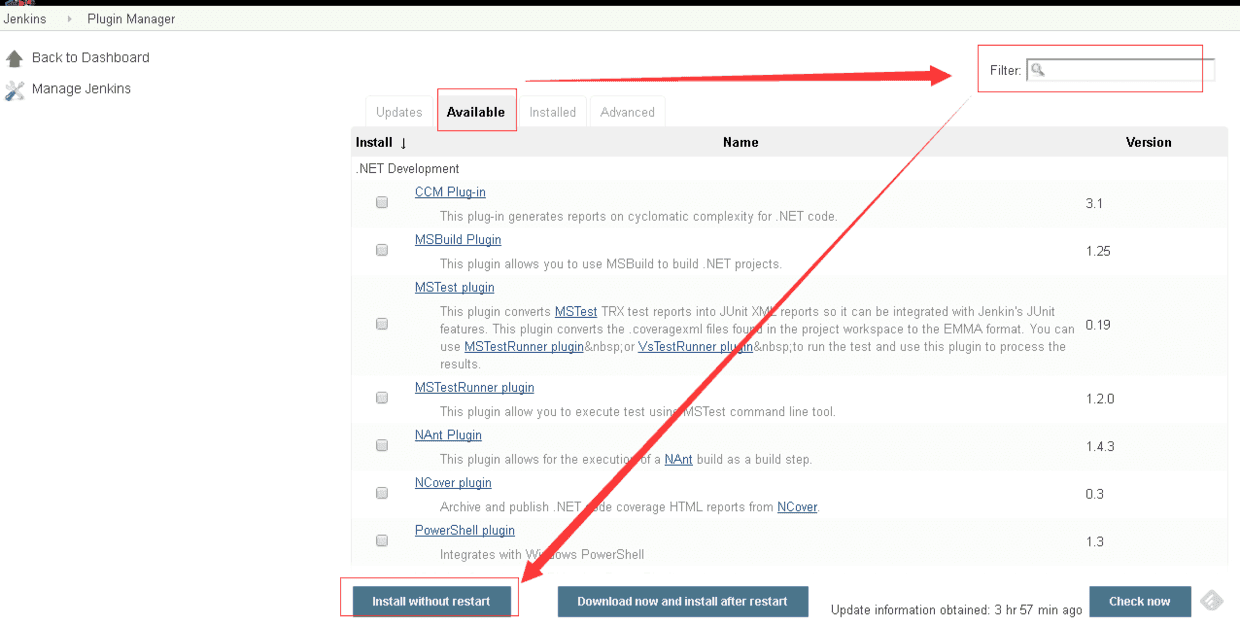The image size is (1240, 626).
Task: Open the Back to Dashboard link text
Action: (91, 58)
